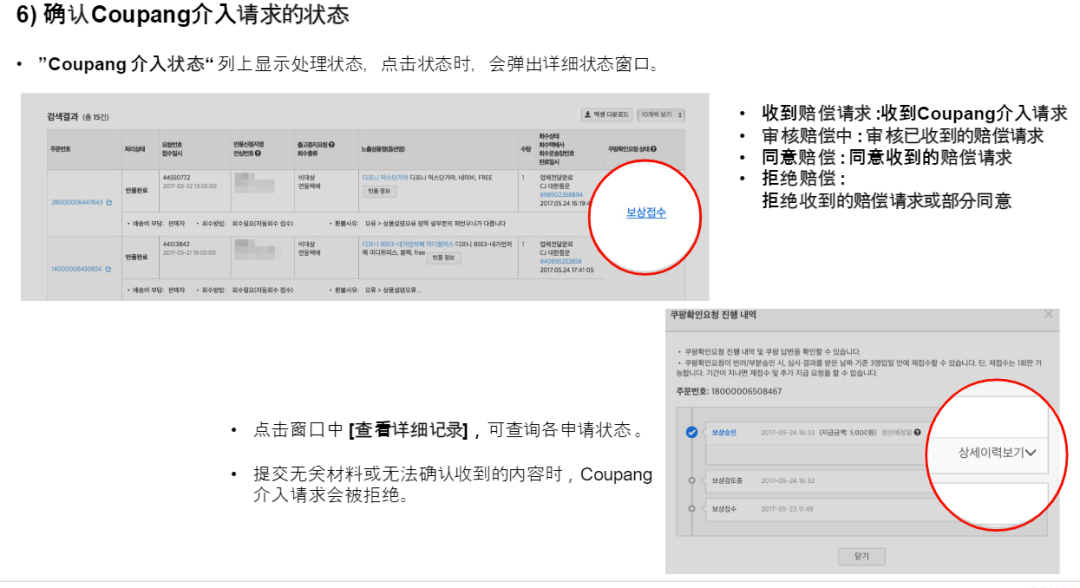The image size is (1080, 588).
Task: Click the circled 보상접수 link
Action: pyautogui.click(x=644, y=211)
